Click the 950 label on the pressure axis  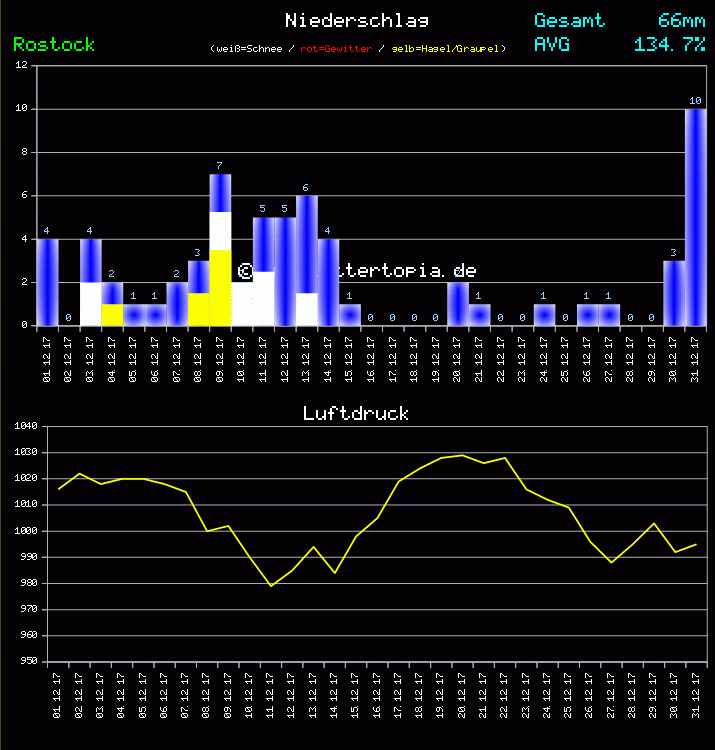tap(26, 661)
